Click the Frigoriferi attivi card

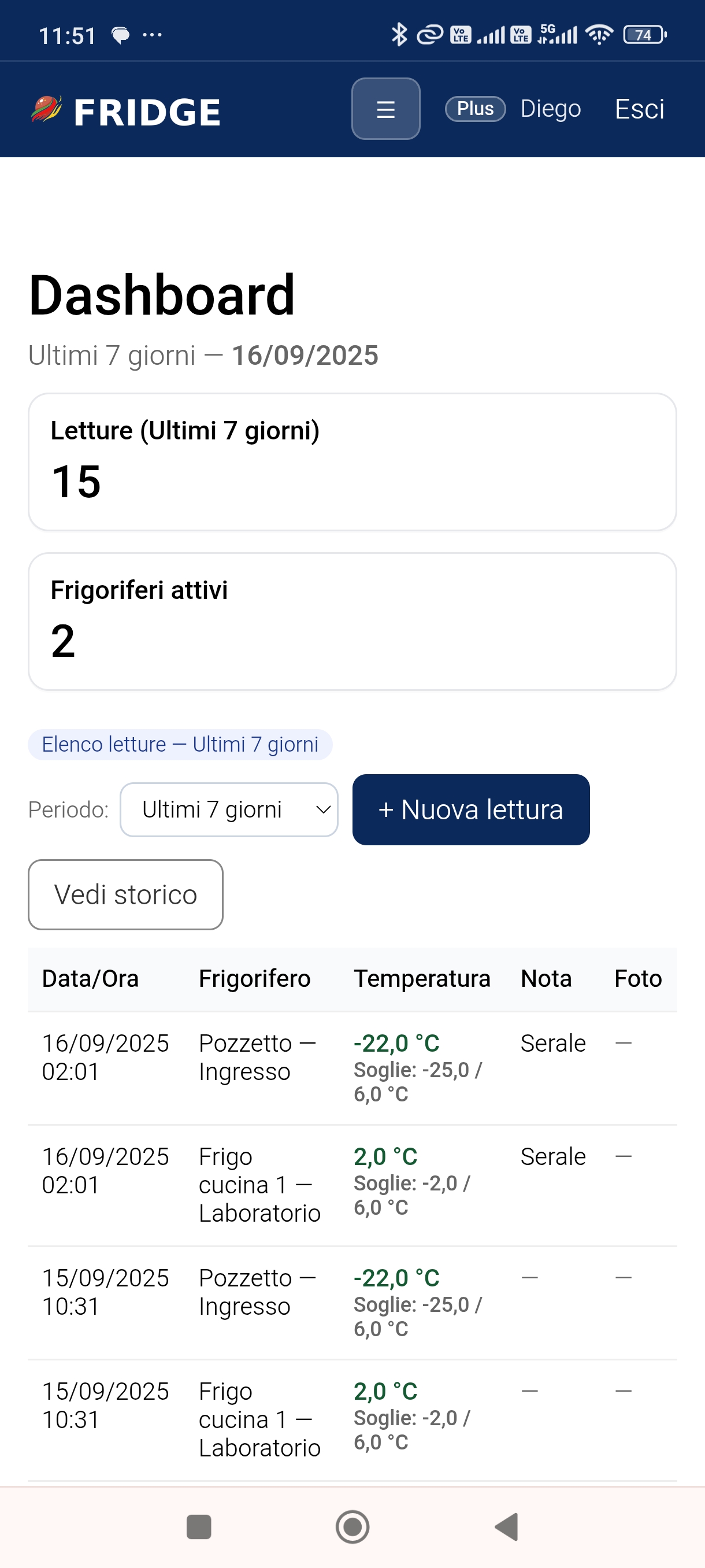point(352,622)
